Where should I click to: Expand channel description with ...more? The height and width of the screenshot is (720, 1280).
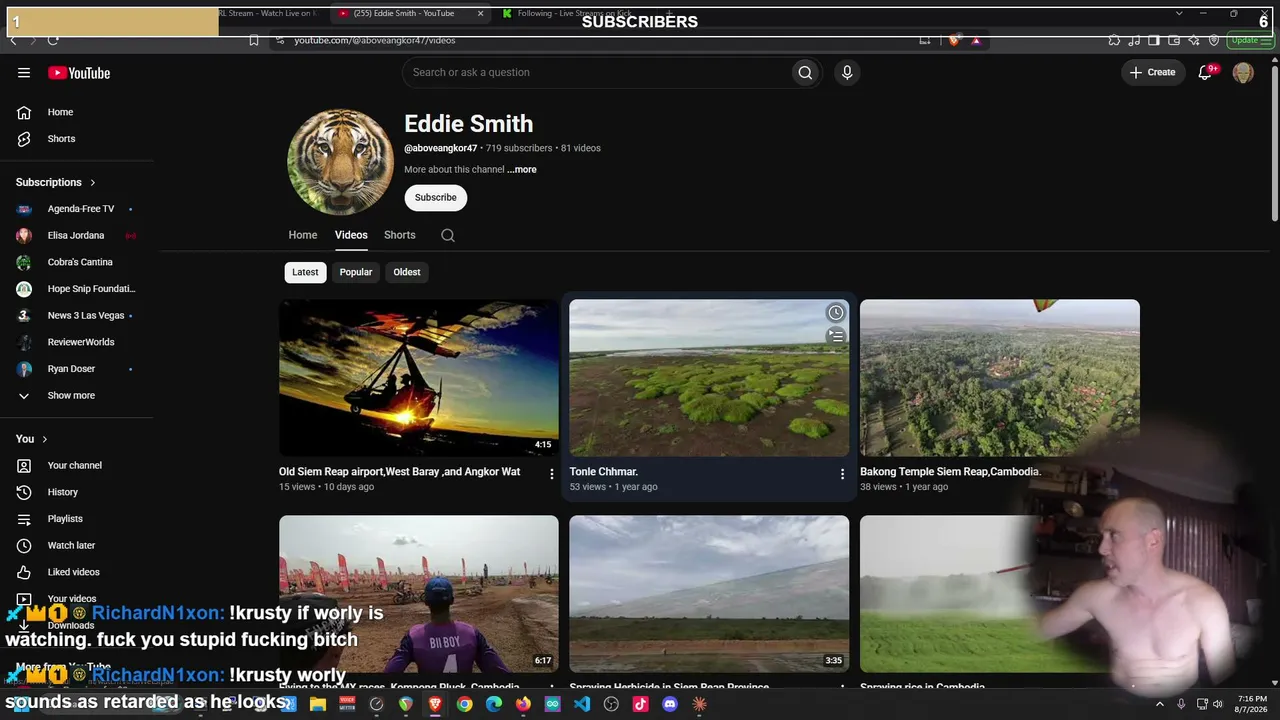522,170
